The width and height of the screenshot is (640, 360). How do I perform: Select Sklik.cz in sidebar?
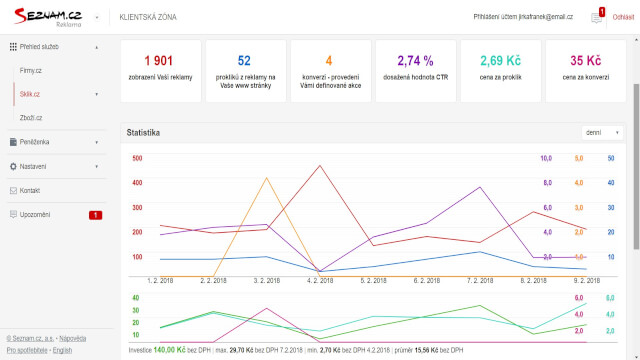pos(30,94)
